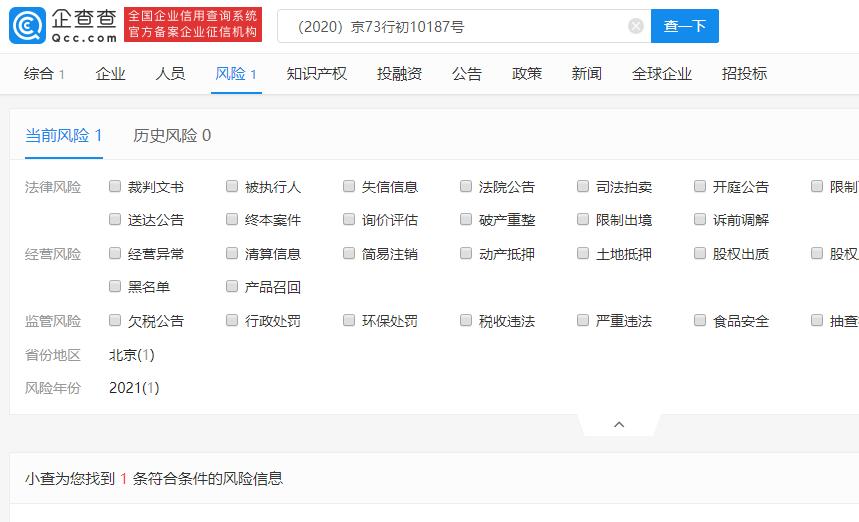Check the 开庭公告 checkbox
Image resolution: width=859 pixels, height=522 pixels.
[700, 186]
